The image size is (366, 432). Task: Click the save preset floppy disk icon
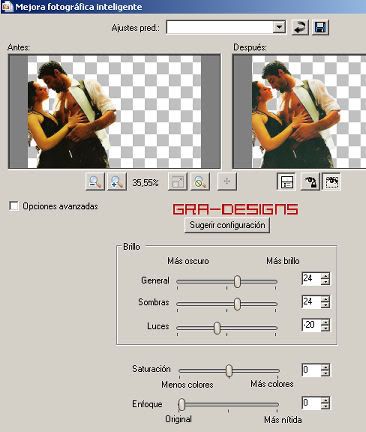point(320,27)
